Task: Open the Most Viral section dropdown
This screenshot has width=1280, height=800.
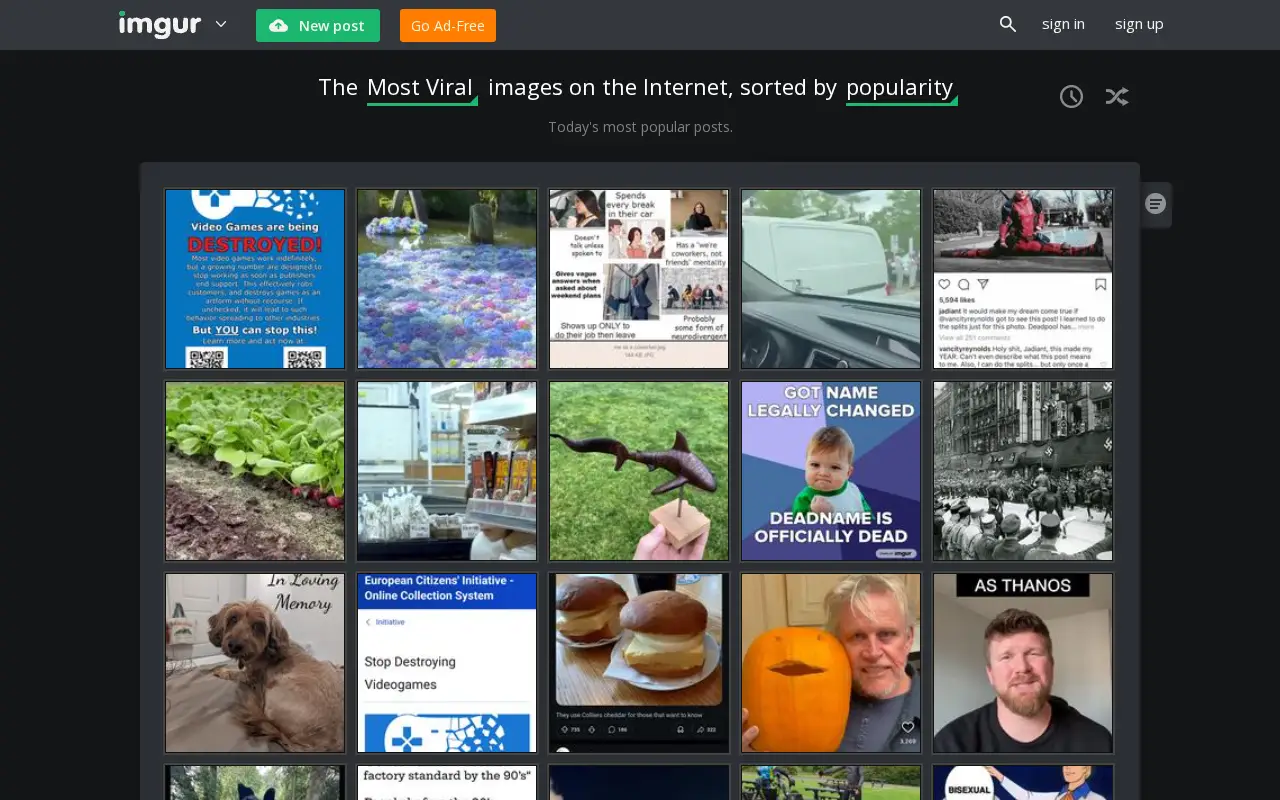Action: [x=421, y=88]
